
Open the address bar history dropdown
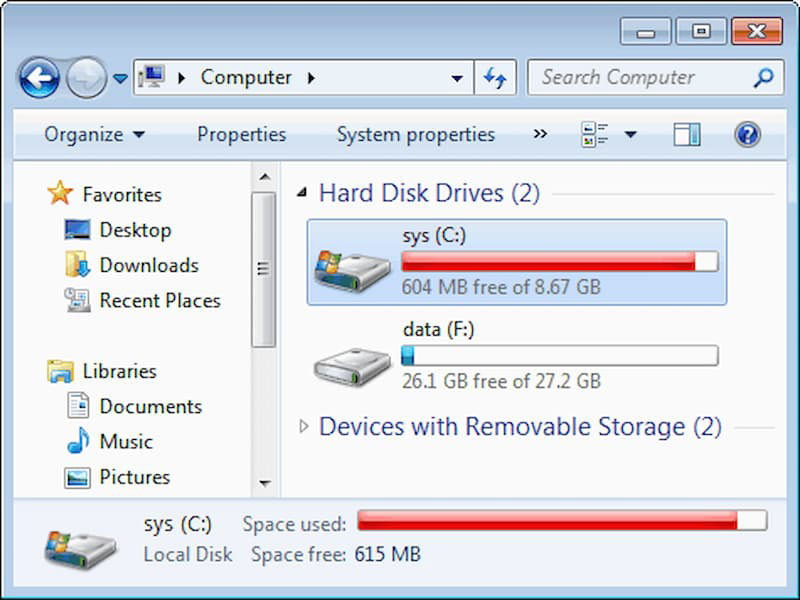[x=457, y=78]
